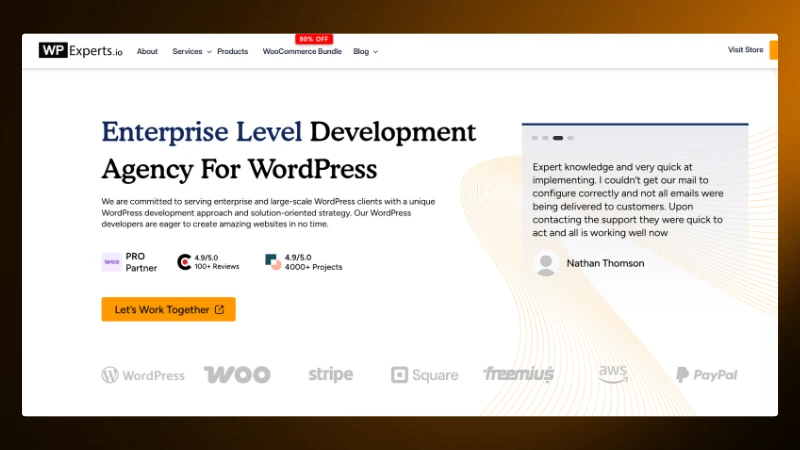This screenshot has width=800, height=450.
Task: Click the AWS partner logo
Action: tap(613, 374)
